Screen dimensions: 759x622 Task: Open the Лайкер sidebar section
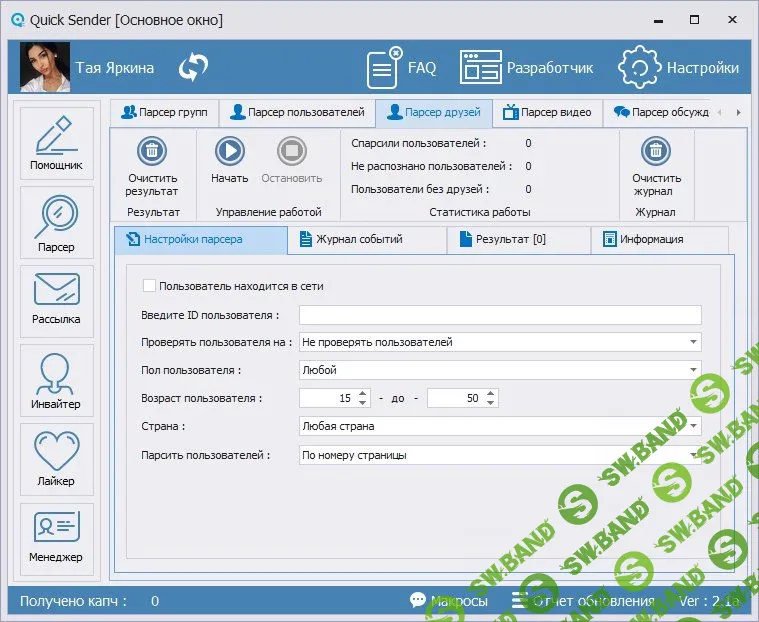57,459
